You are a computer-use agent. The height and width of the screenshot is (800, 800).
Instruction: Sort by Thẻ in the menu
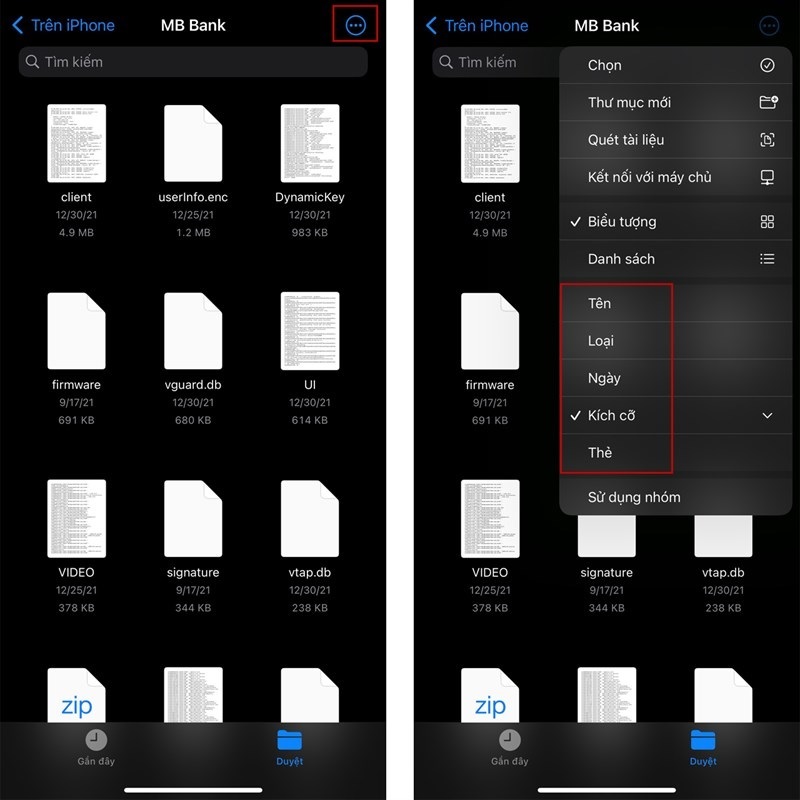point(600,452)
